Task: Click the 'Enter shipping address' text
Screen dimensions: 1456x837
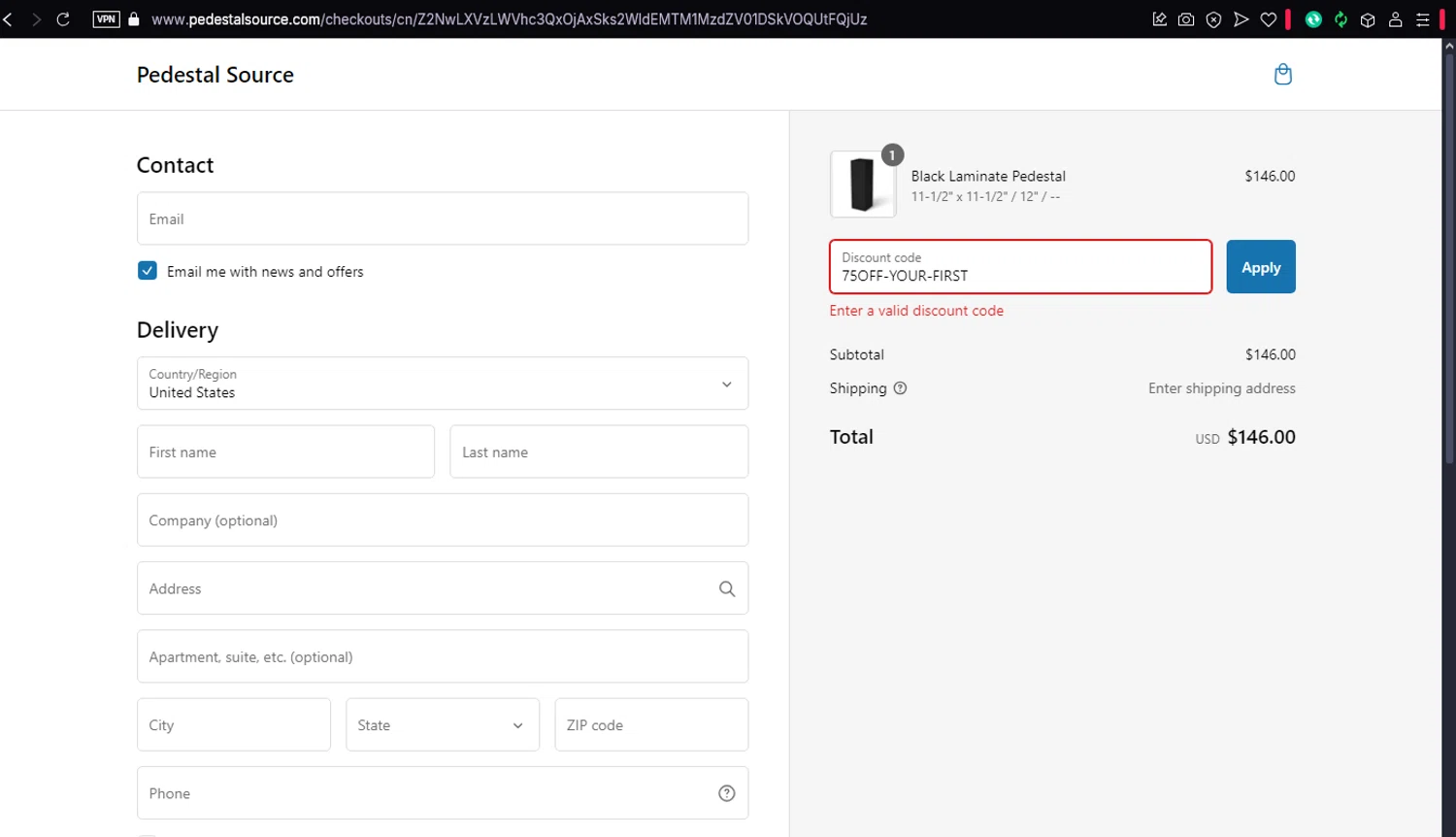Action: point(1222,388)
